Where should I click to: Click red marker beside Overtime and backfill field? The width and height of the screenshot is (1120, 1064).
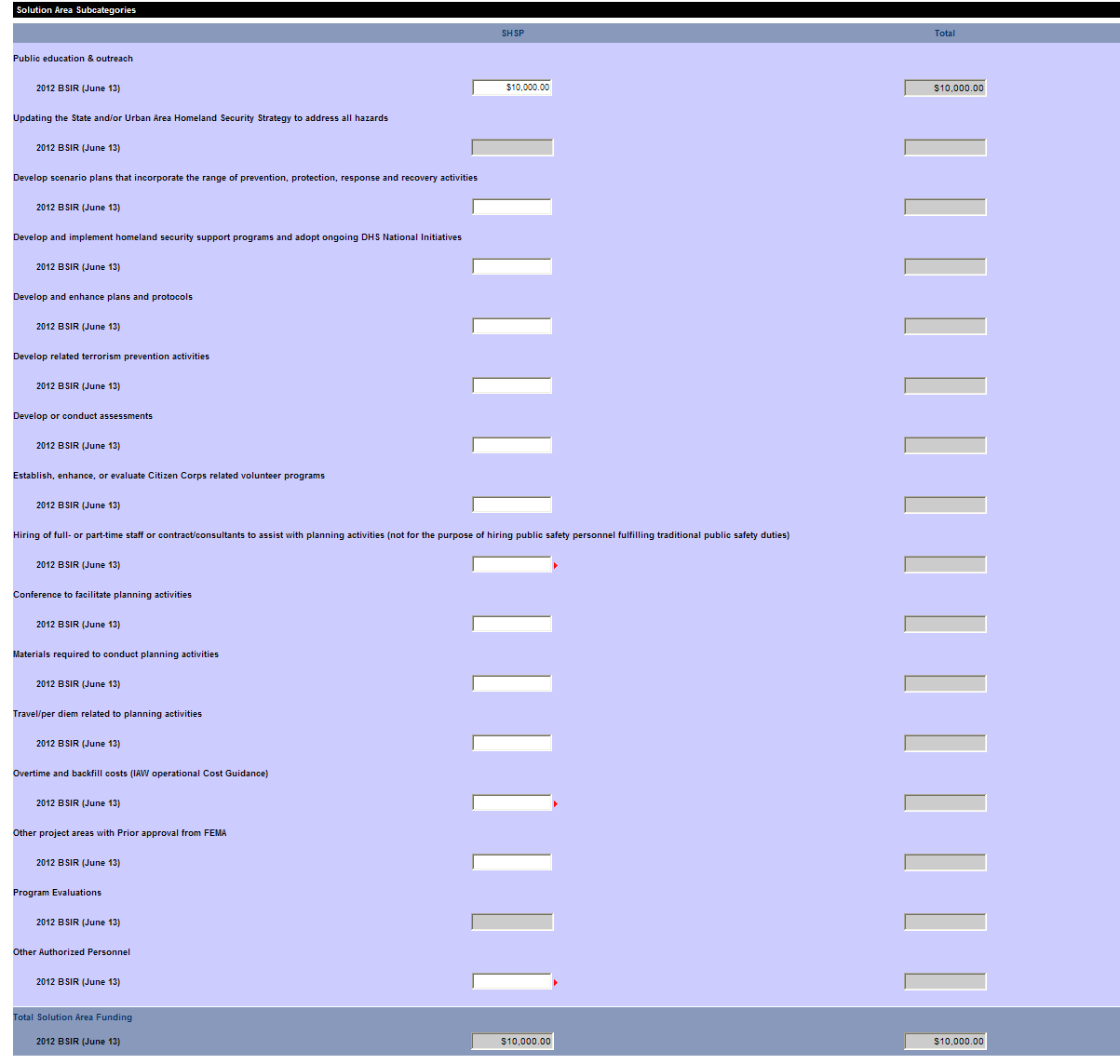pos(556,804)
